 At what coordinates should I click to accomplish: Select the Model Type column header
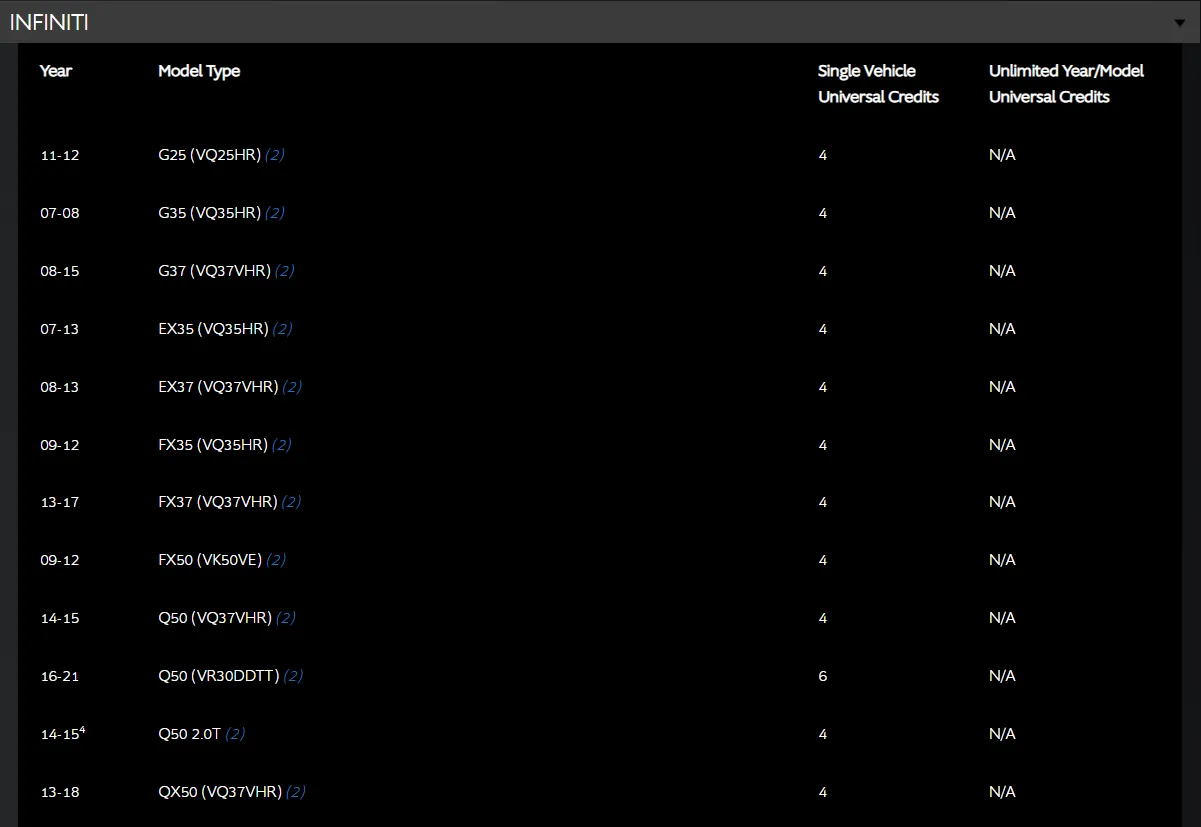199,71
